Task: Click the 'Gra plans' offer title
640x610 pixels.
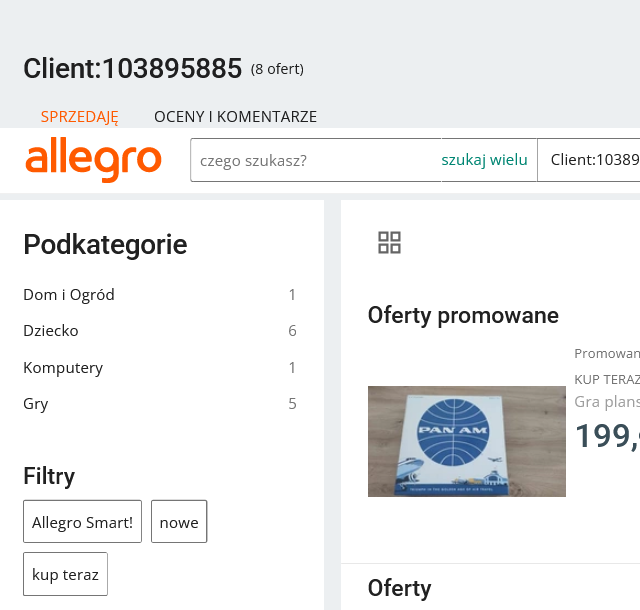Action: click(607, 402)
